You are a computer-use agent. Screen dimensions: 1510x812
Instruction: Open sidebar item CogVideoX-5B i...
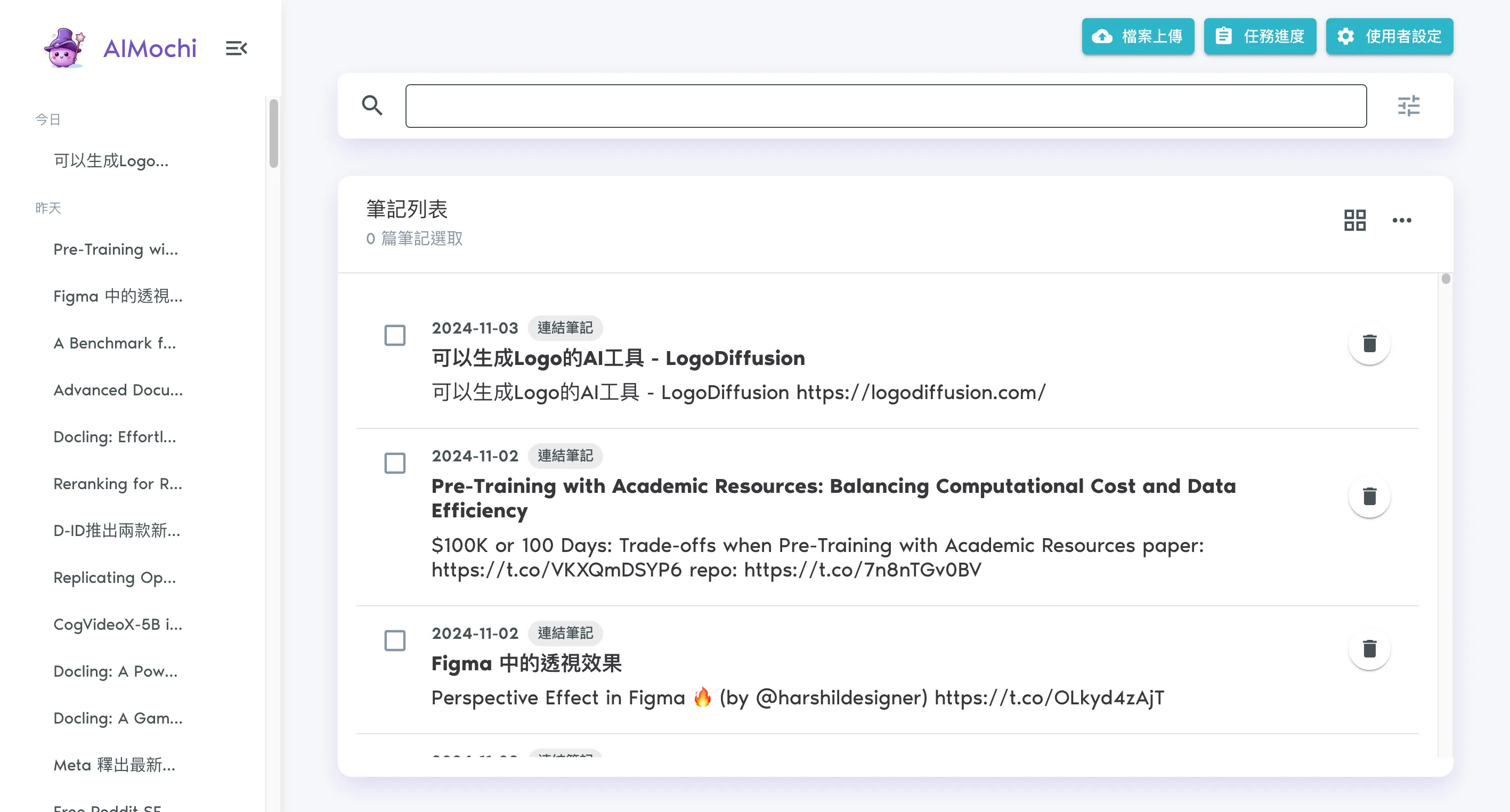pos(117,625)
